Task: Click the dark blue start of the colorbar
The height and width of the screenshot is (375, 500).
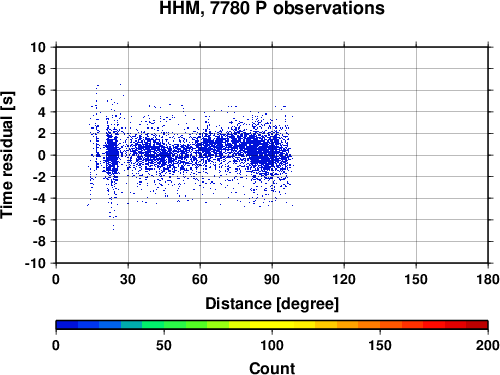Action: point(67,325)
